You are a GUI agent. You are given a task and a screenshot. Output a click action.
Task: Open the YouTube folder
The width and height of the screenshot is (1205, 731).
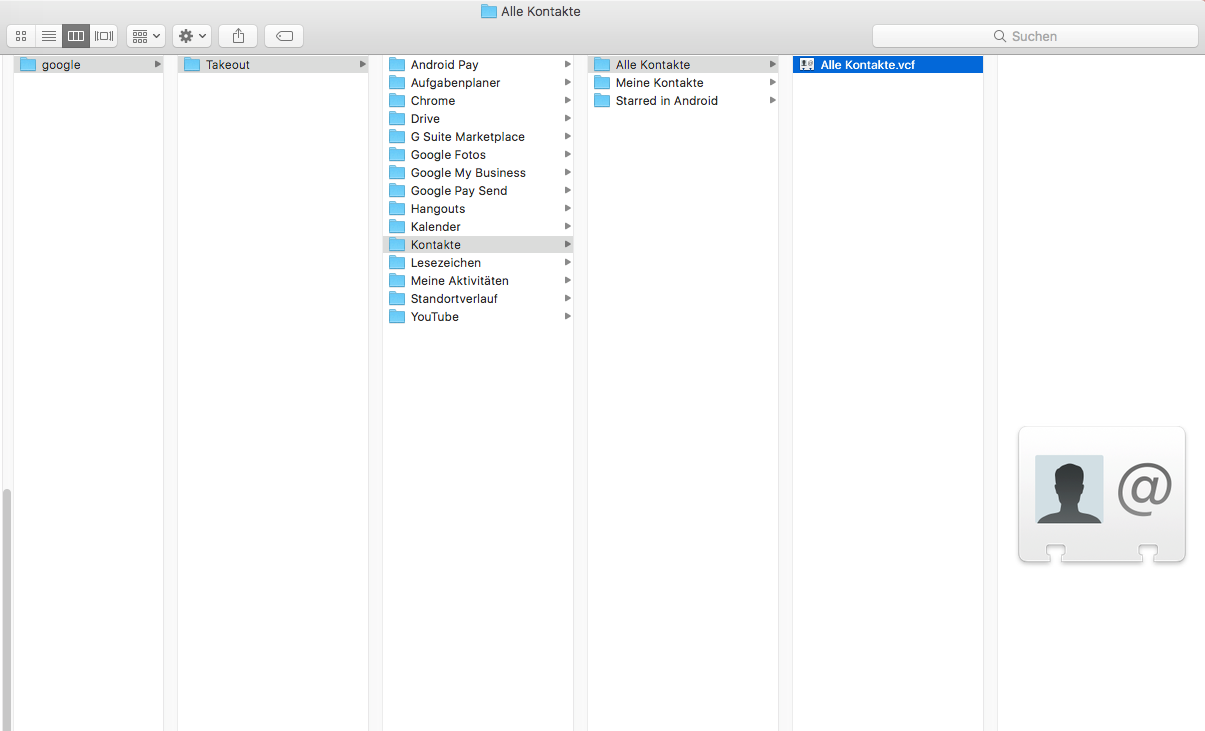click(478, 316)
